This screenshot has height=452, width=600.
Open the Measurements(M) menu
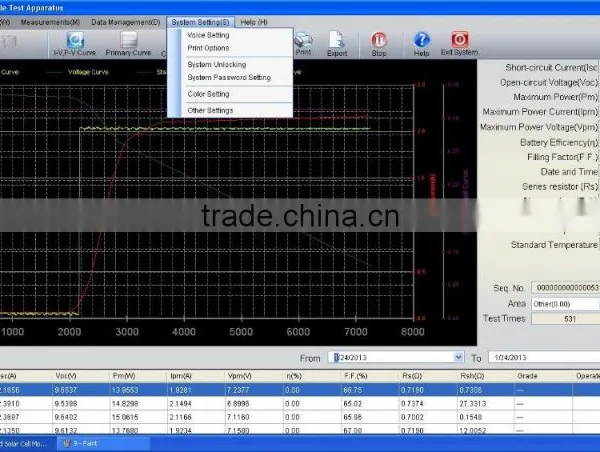(50, 22)
